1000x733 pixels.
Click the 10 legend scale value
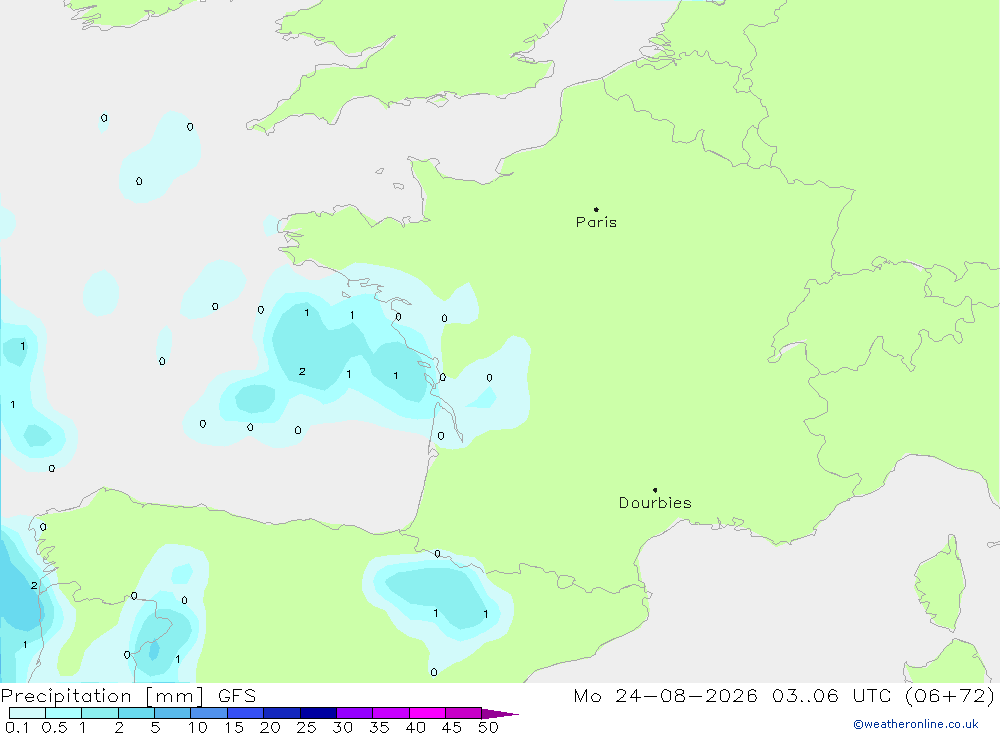tap(198, 727)
